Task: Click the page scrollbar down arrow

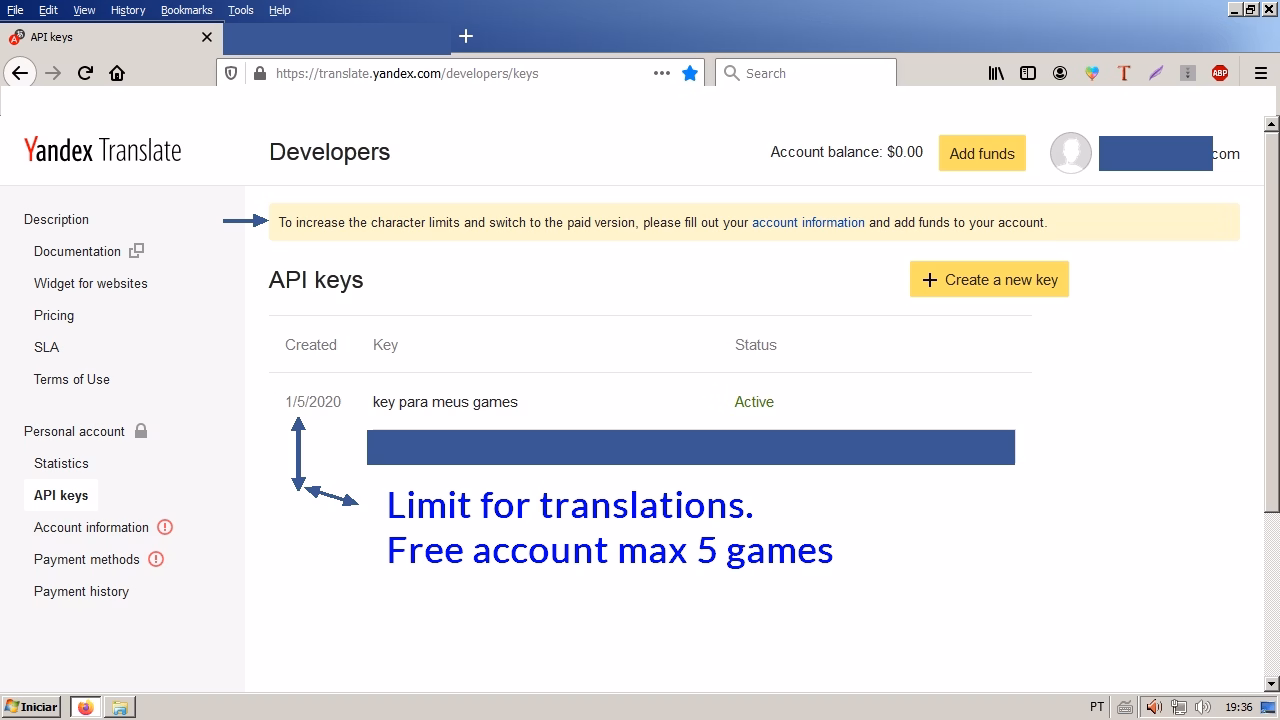Action: [1272, 684]
